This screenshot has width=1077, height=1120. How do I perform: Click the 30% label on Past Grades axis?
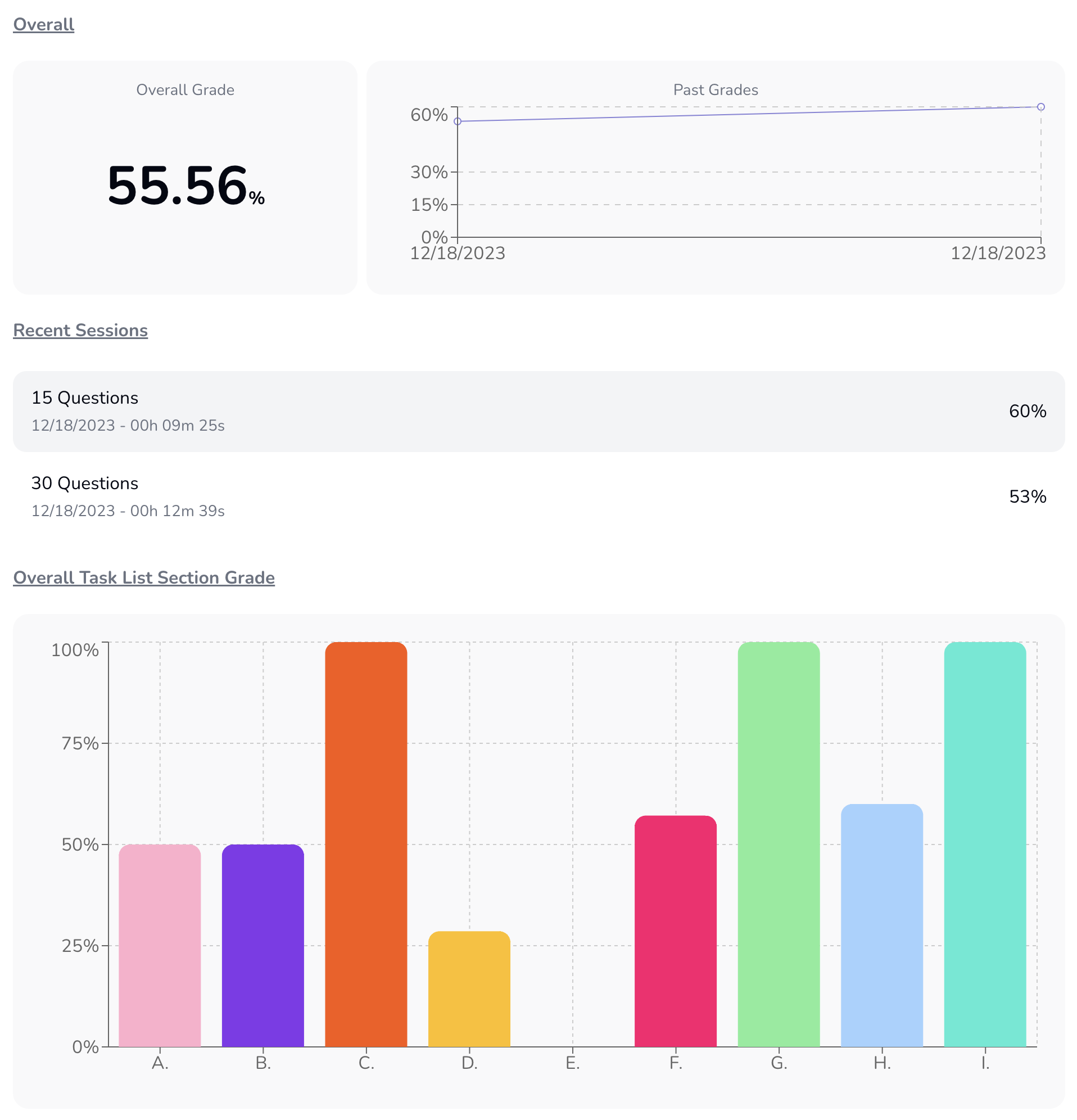point(429,172)
